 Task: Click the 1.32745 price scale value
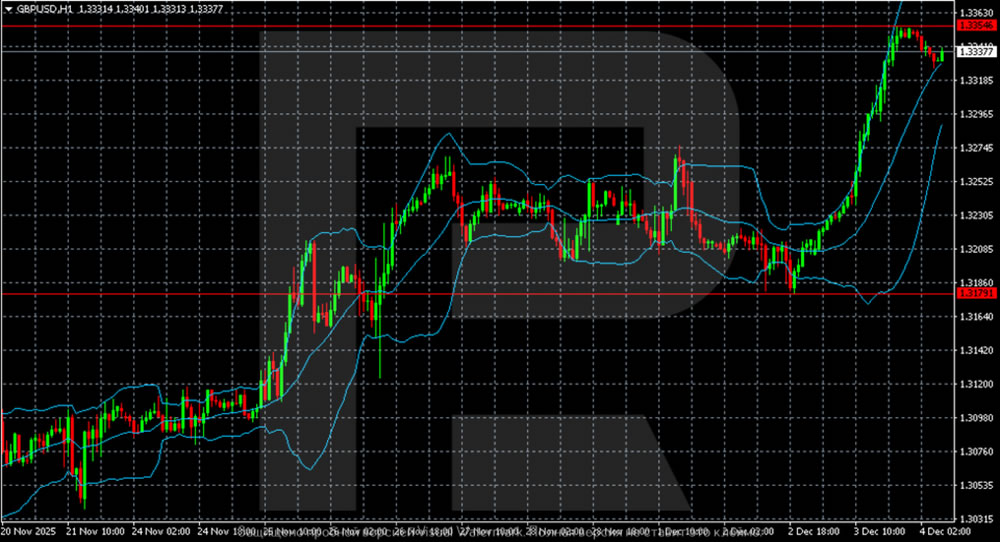(976, 148)
